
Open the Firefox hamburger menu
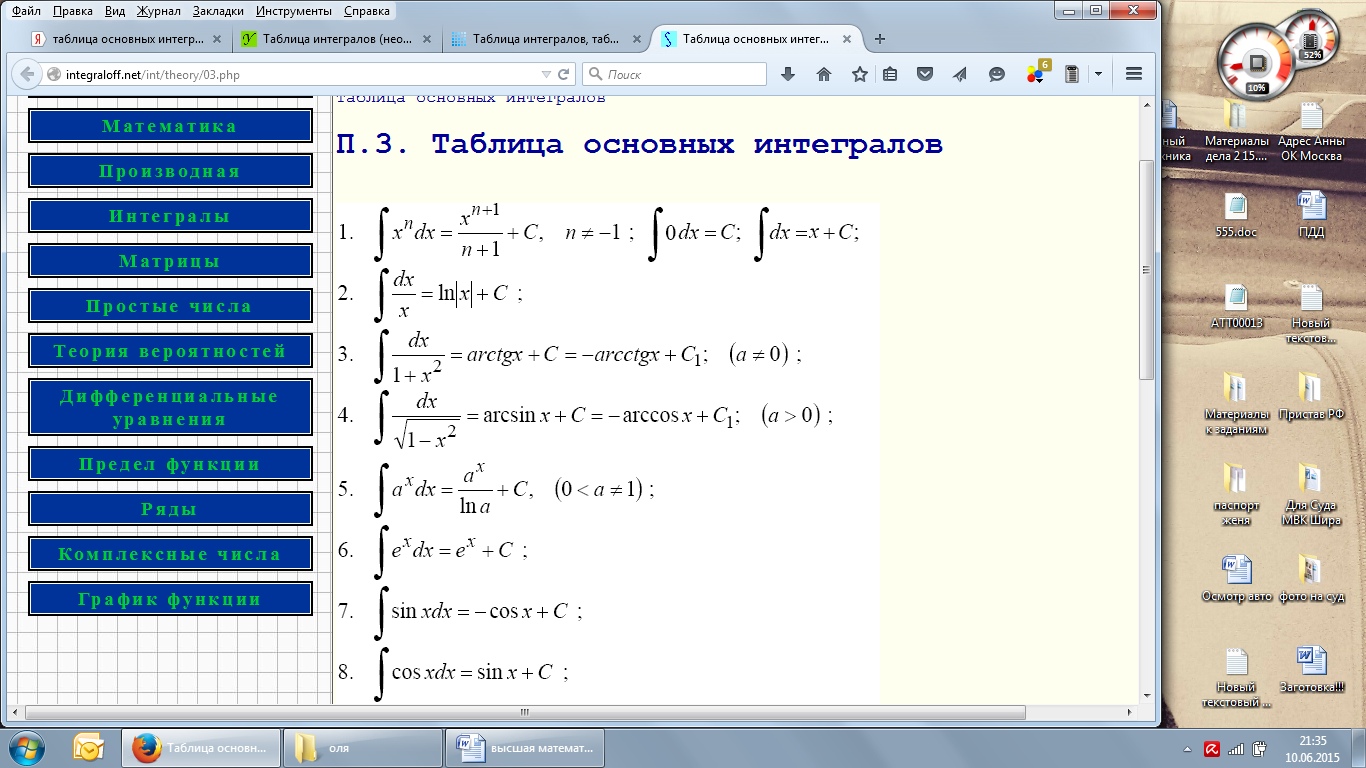coord(1134,74)
